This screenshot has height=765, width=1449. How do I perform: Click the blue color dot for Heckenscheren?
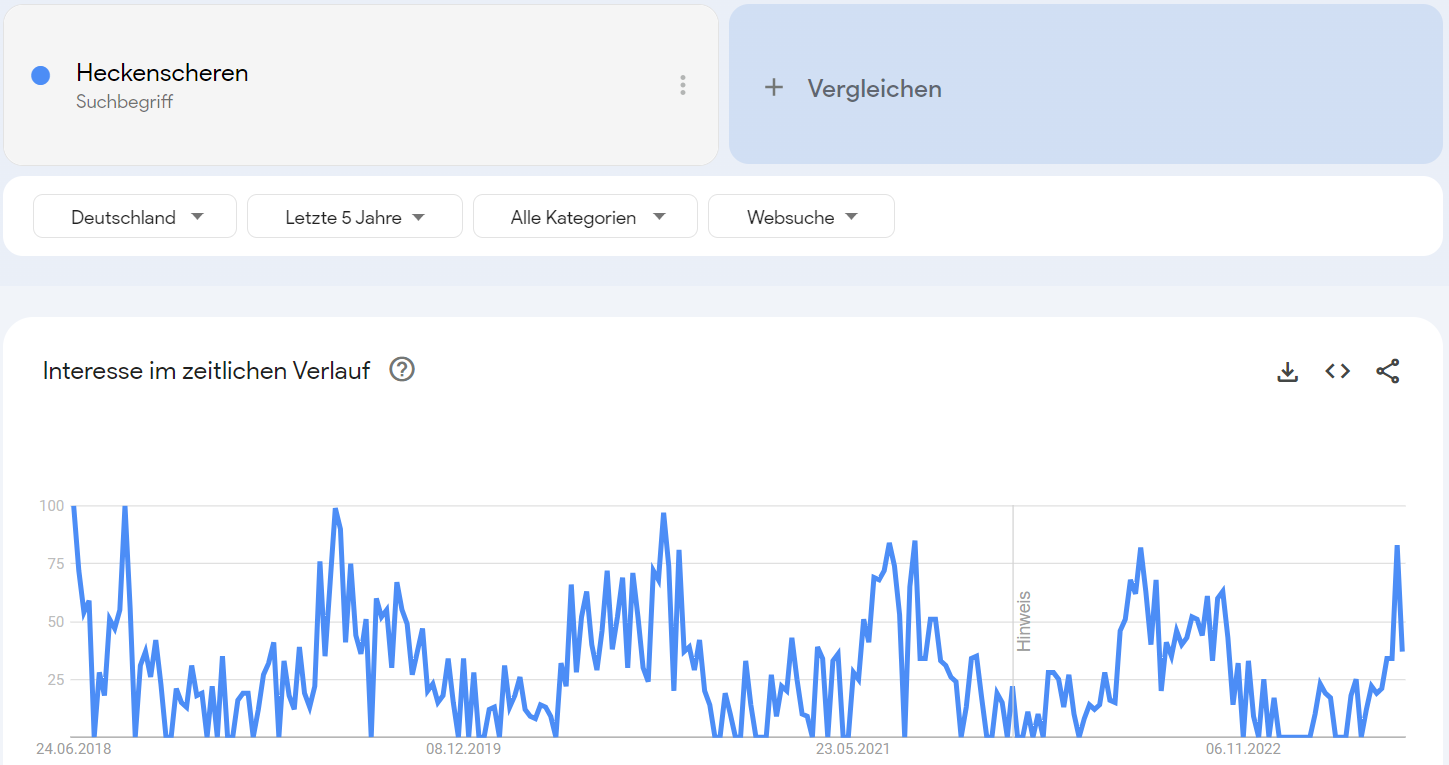click(41, 75)
